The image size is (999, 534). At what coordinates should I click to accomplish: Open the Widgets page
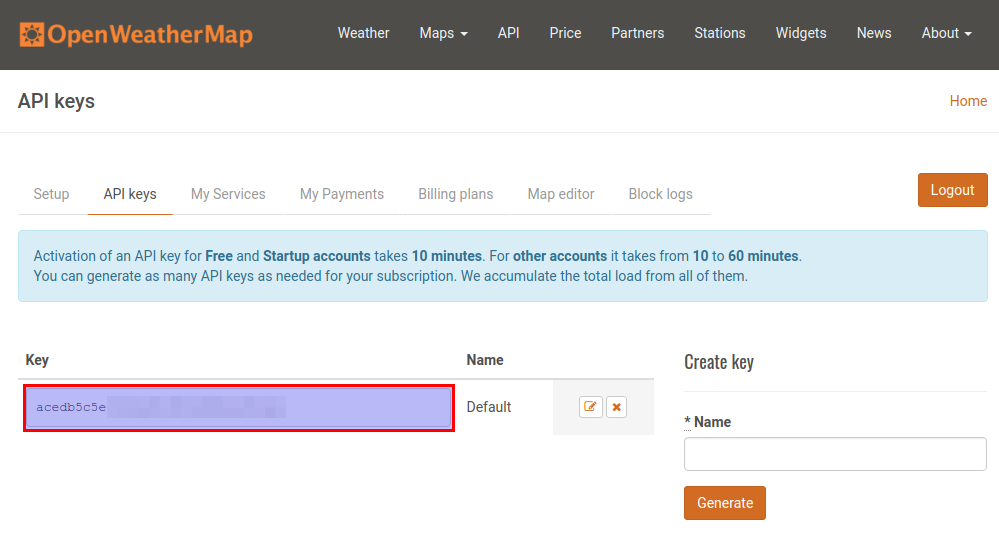(x=801, y=33)
